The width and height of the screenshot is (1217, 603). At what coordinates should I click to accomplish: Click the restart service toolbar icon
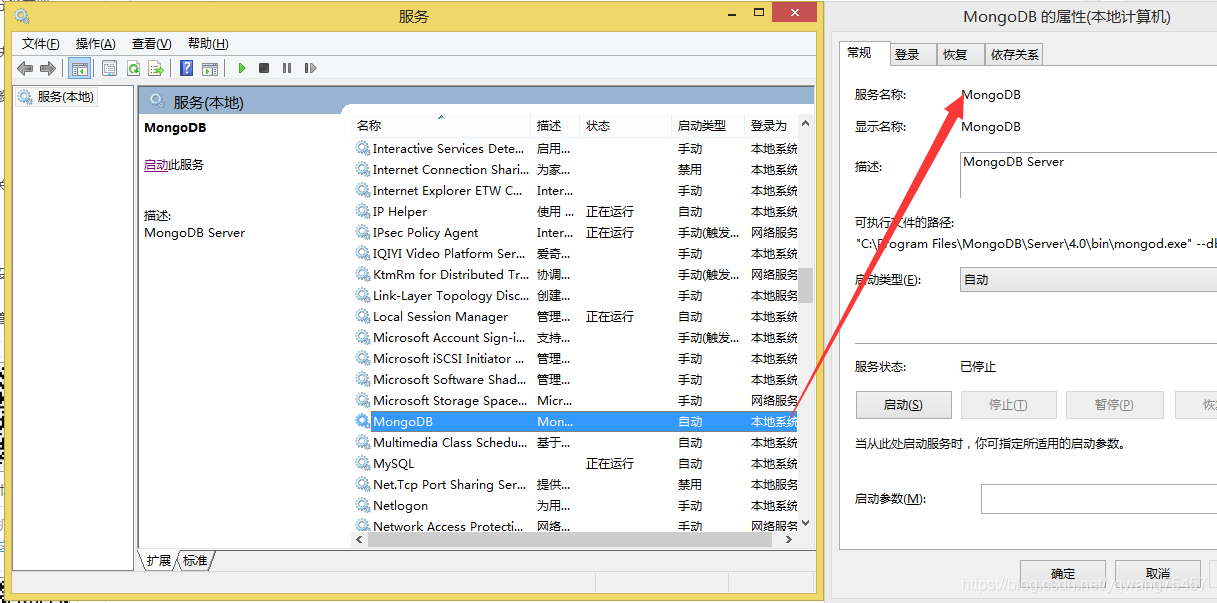click(310, 68)
